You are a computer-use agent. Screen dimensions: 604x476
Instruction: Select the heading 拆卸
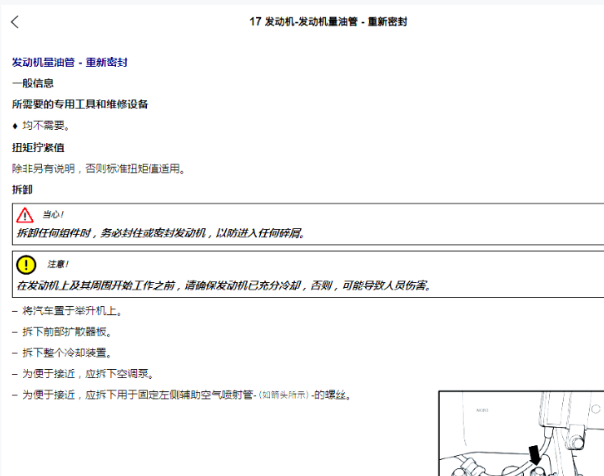click(22, 189)
